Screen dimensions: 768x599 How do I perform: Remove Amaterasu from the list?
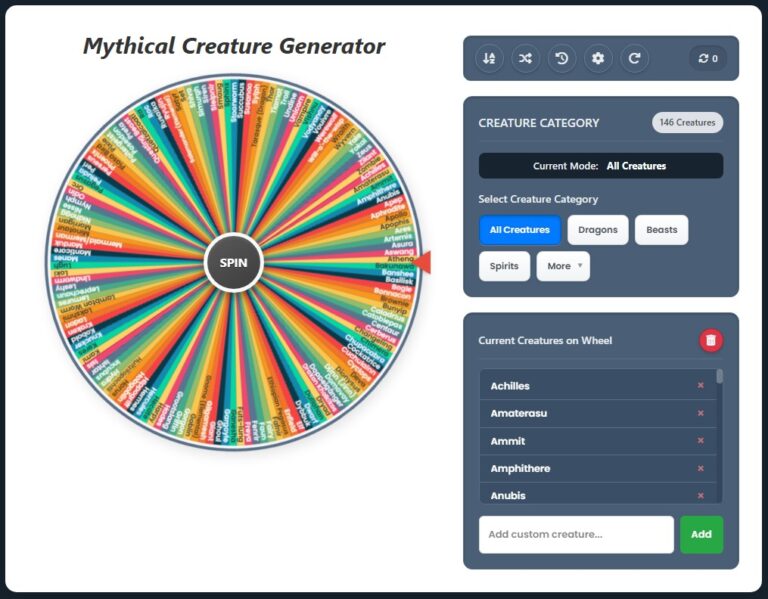coord(700,413)
